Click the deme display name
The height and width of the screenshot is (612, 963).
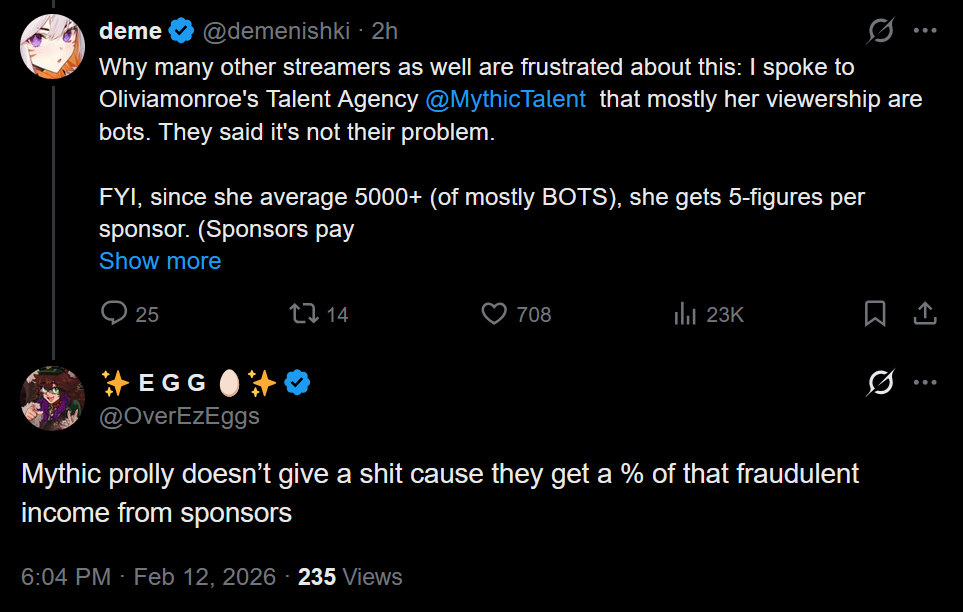(x=130, y=31)
